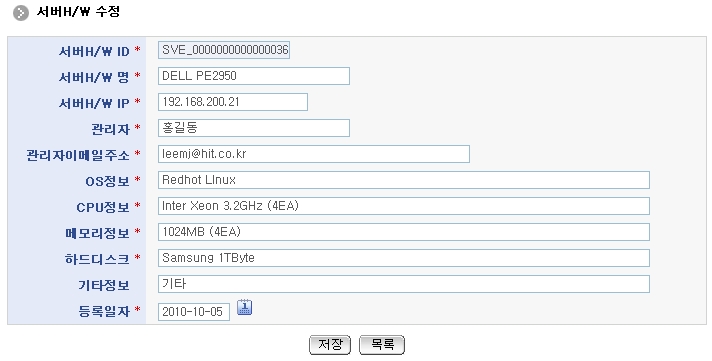Viewport: 712px width, 361px height.
Task: Select the 서버H/W 명 field with DELL PE2950
Action: (254, 76)
